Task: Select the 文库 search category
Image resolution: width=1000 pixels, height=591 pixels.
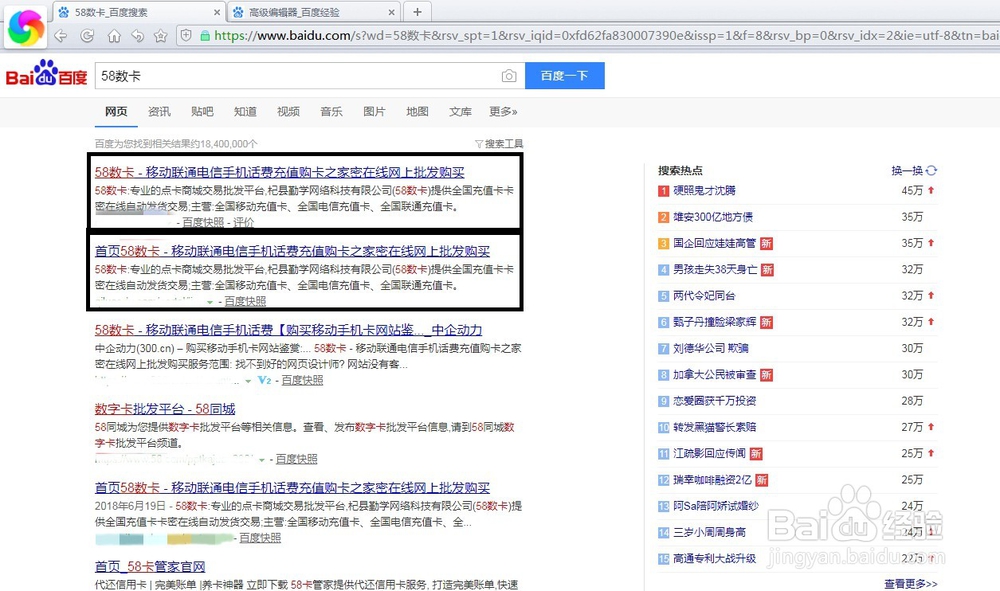Action: coord(460,112)
